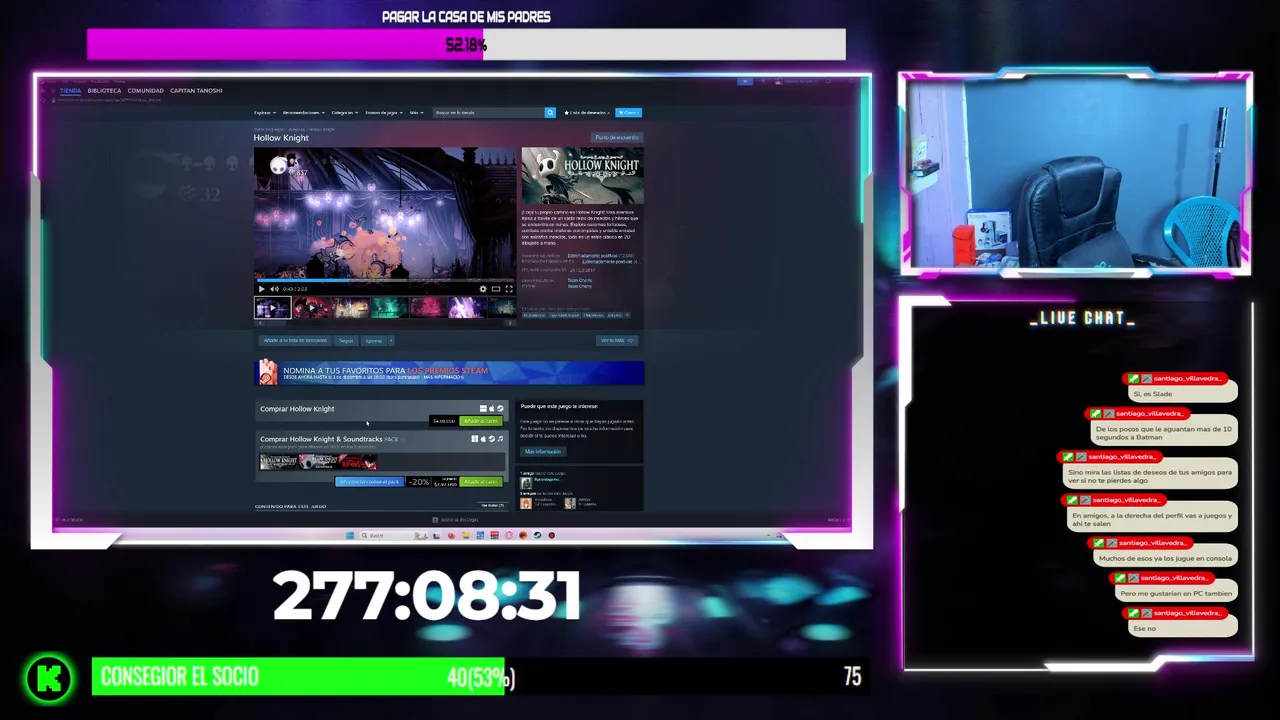Open the Premios Steam nomination banner
The image size is (1280, 720).
coord(449,372)
